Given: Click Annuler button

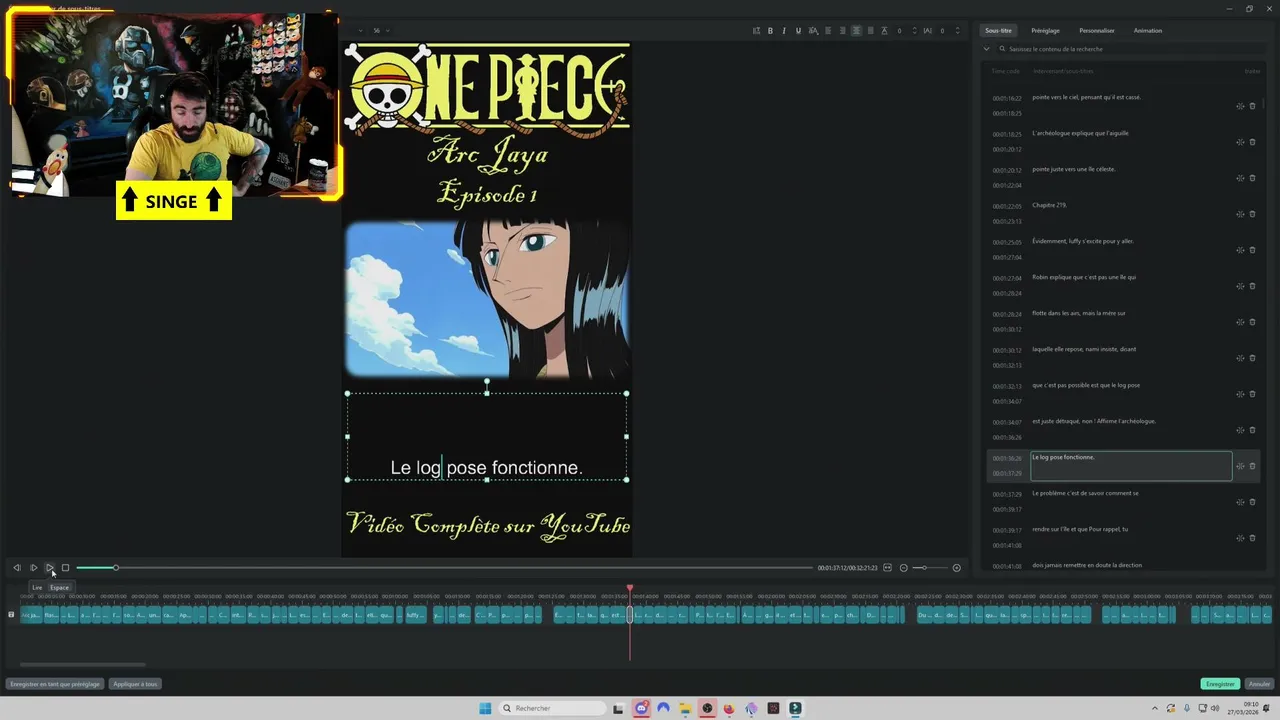Looking at the screenshot, I should [x=1258, y=684].
